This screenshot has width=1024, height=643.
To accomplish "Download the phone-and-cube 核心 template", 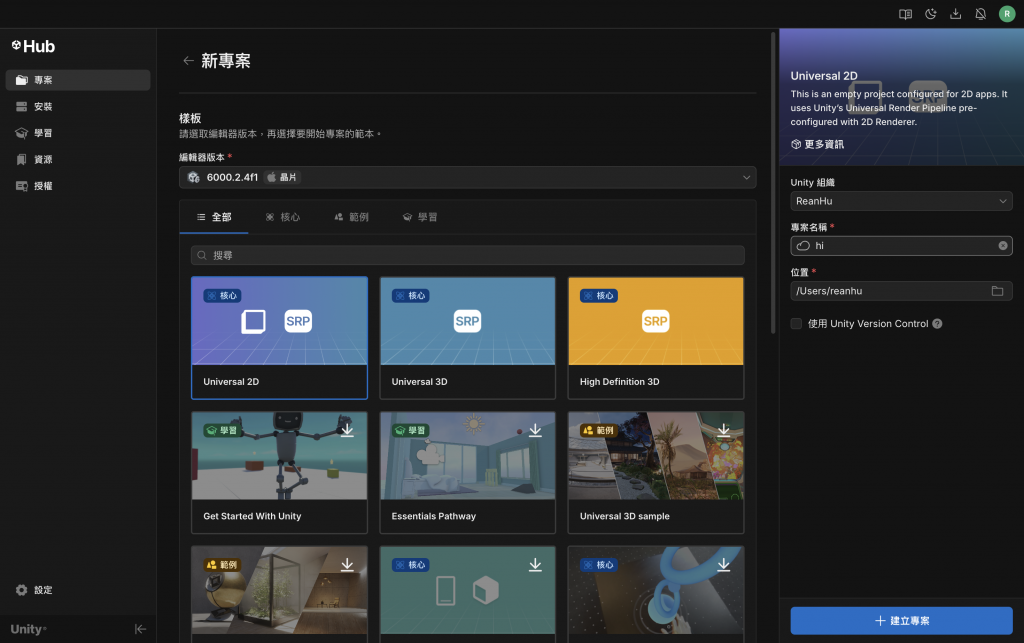I will (536, 565).
